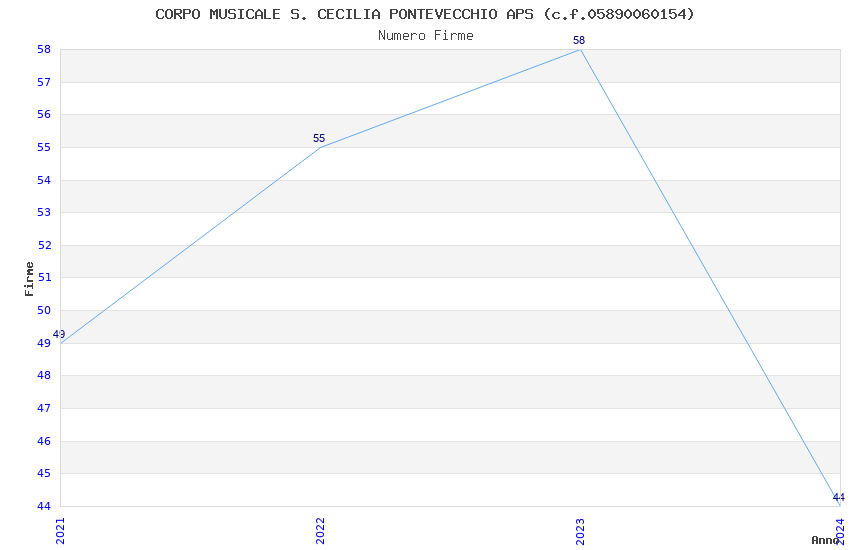Click the chart title CORPO MUSICALE S. CECILIA
The width and height of the screenshot is (850, 550).
425,14
